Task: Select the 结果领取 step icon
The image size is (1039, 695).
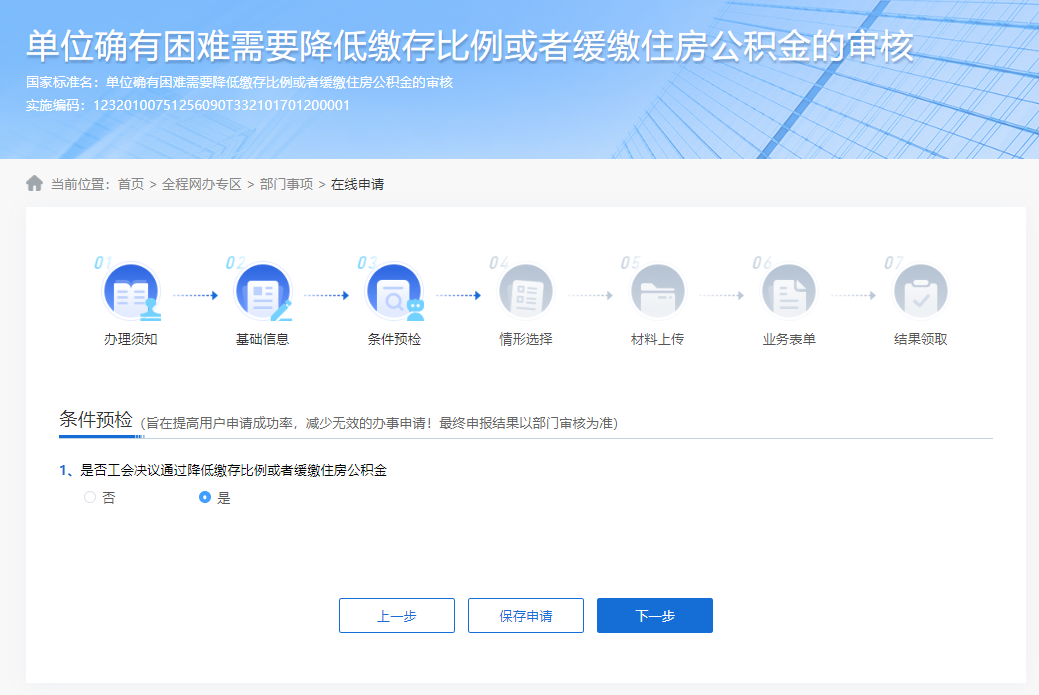Action: [x=920, y=290]
